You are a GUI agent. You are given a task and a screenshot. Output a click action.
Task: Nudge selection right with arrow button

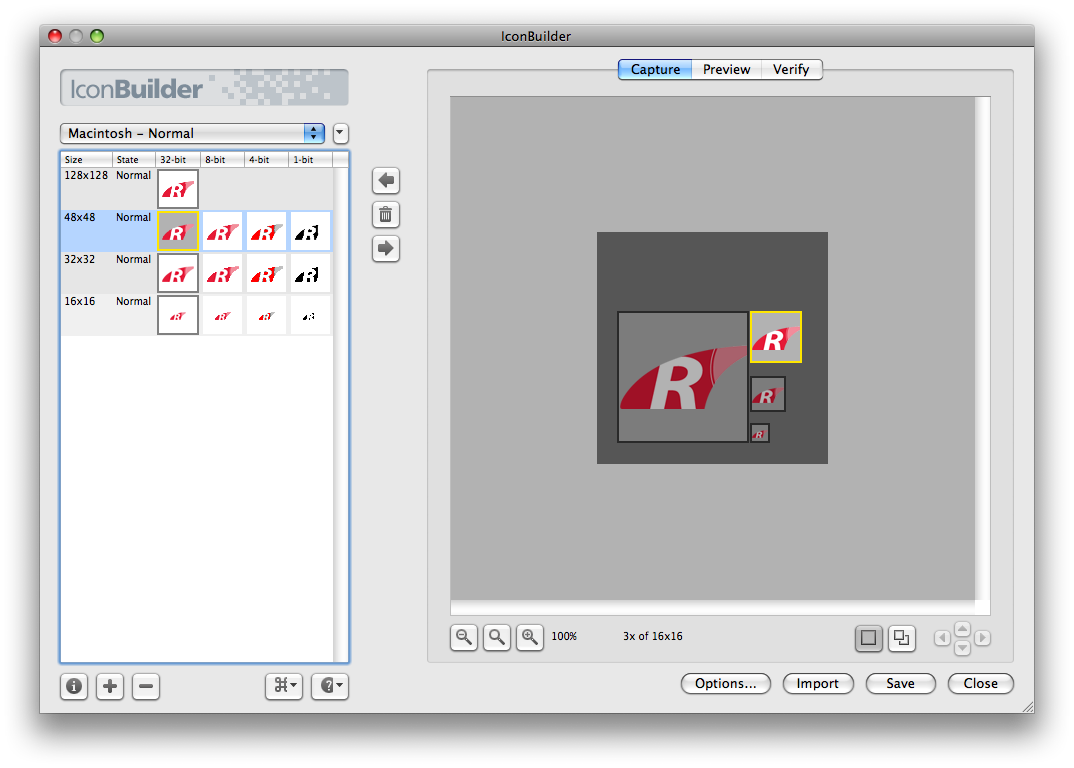pyautogui.click(x=982, y=638)
